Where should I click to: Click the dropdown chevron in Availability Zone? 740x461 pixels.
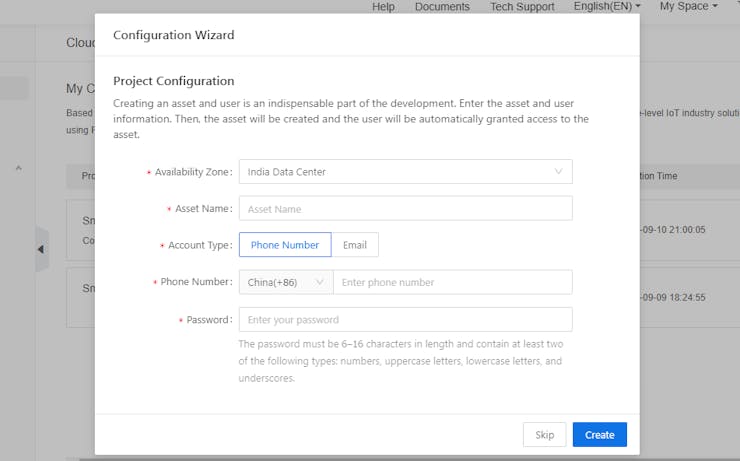coord(559,172)
